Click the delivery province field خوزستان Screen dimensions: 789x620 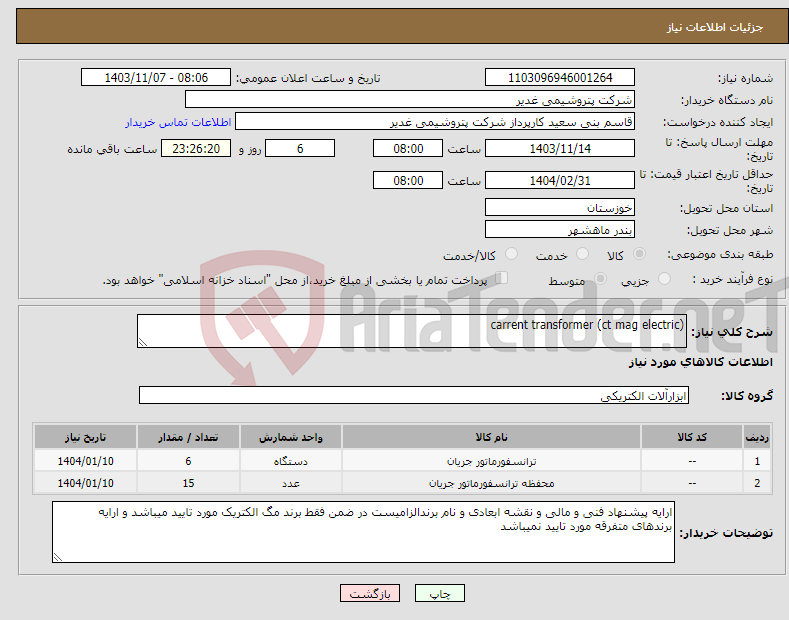point(560,207)
